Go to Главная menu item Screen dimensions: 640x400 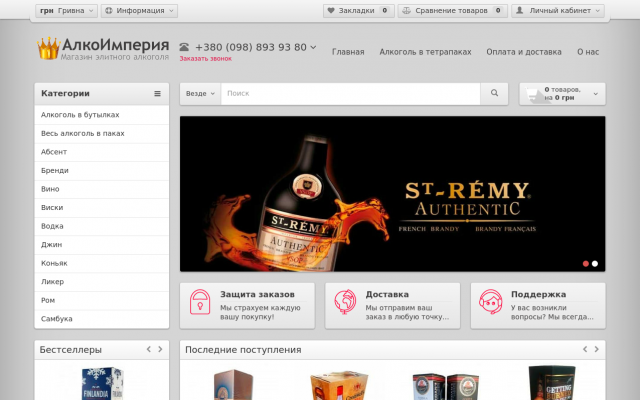tap(348, 52)
